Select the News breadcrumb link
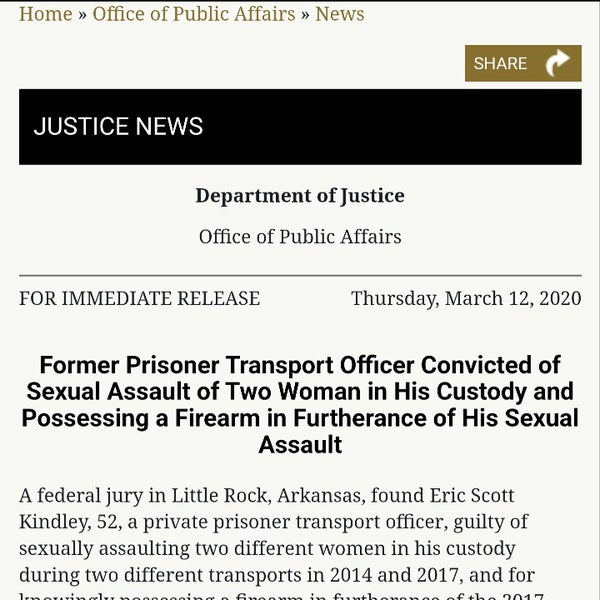This screenshot has width=600, height=600. (340, 14)
